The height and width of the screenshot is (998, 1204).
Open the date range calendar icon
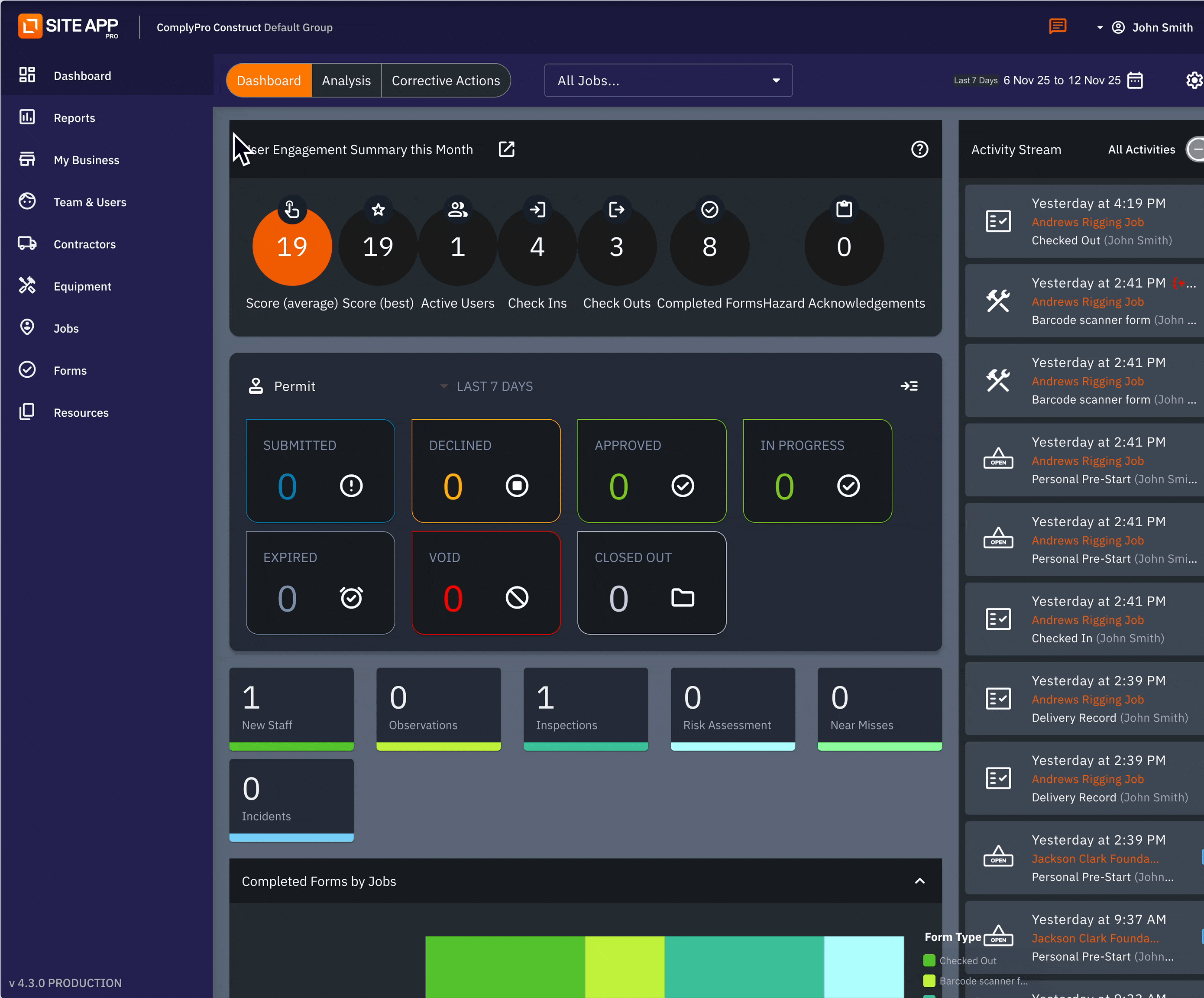1135,80
